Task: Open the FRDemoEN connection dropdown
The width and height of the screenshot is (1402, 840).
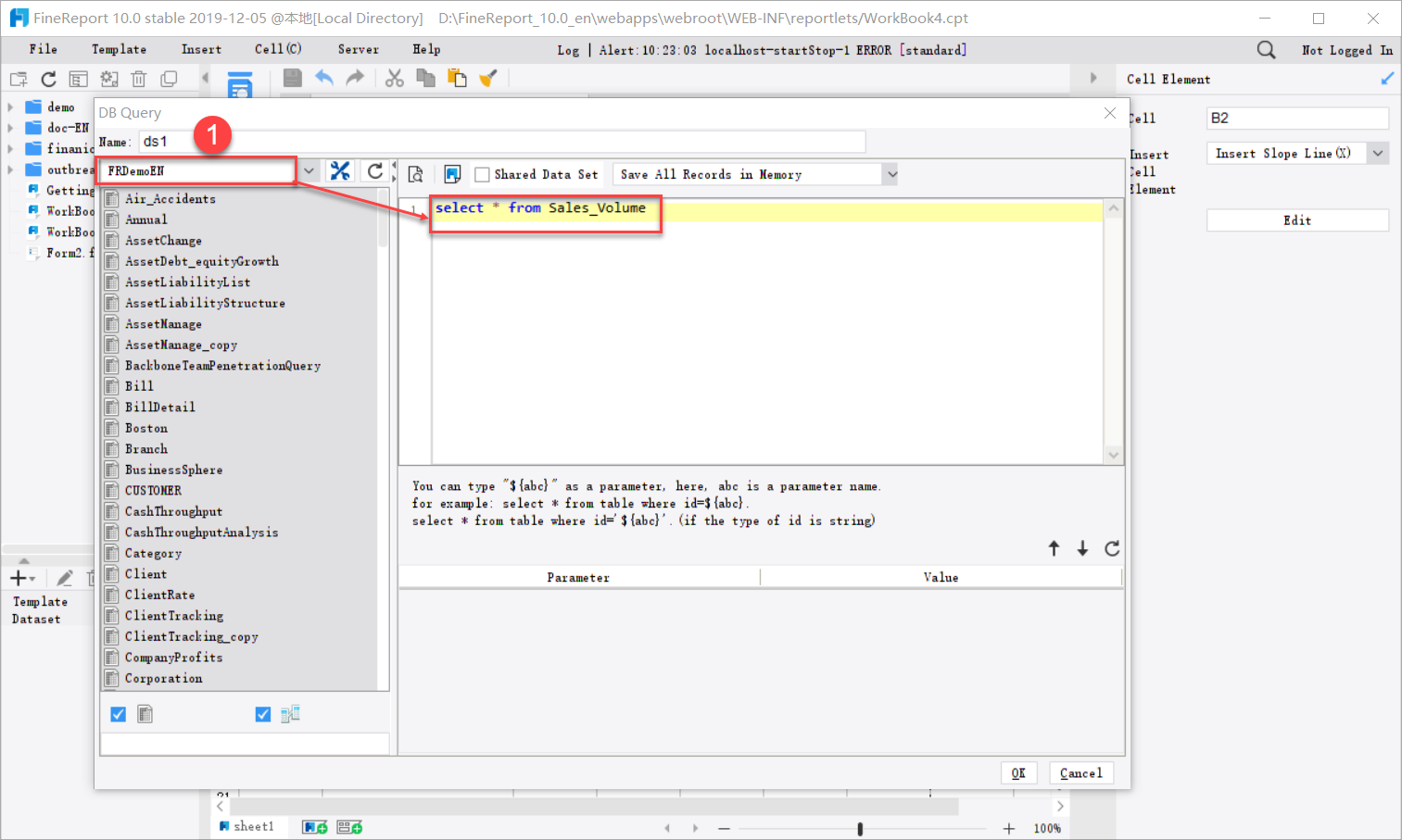Action: point(308,170)
